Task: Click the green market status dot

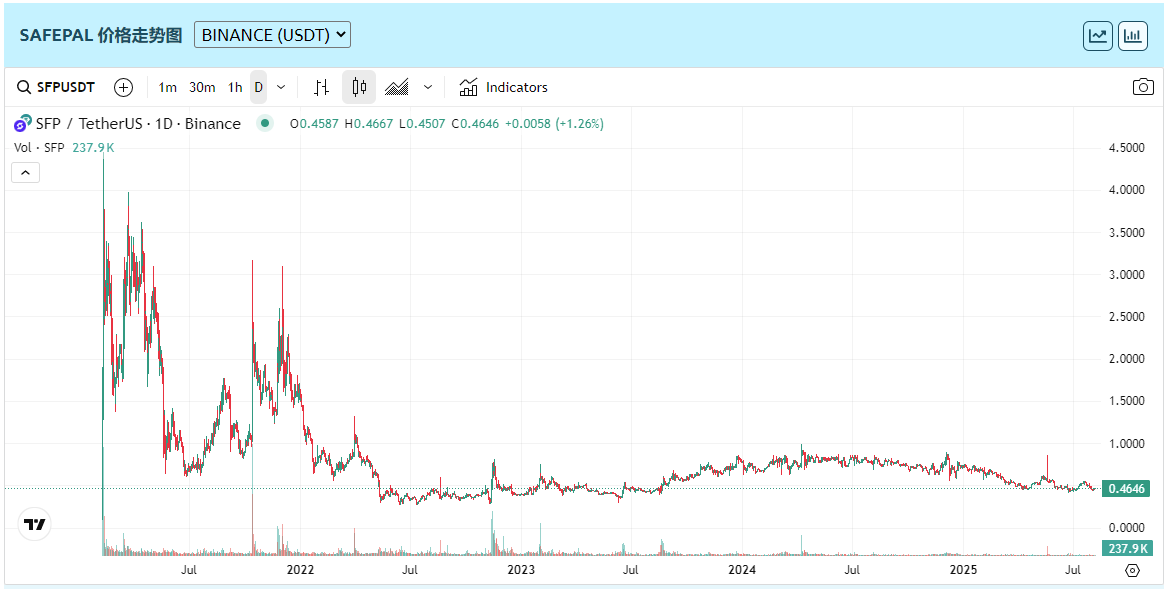Action: click(265, 124)
